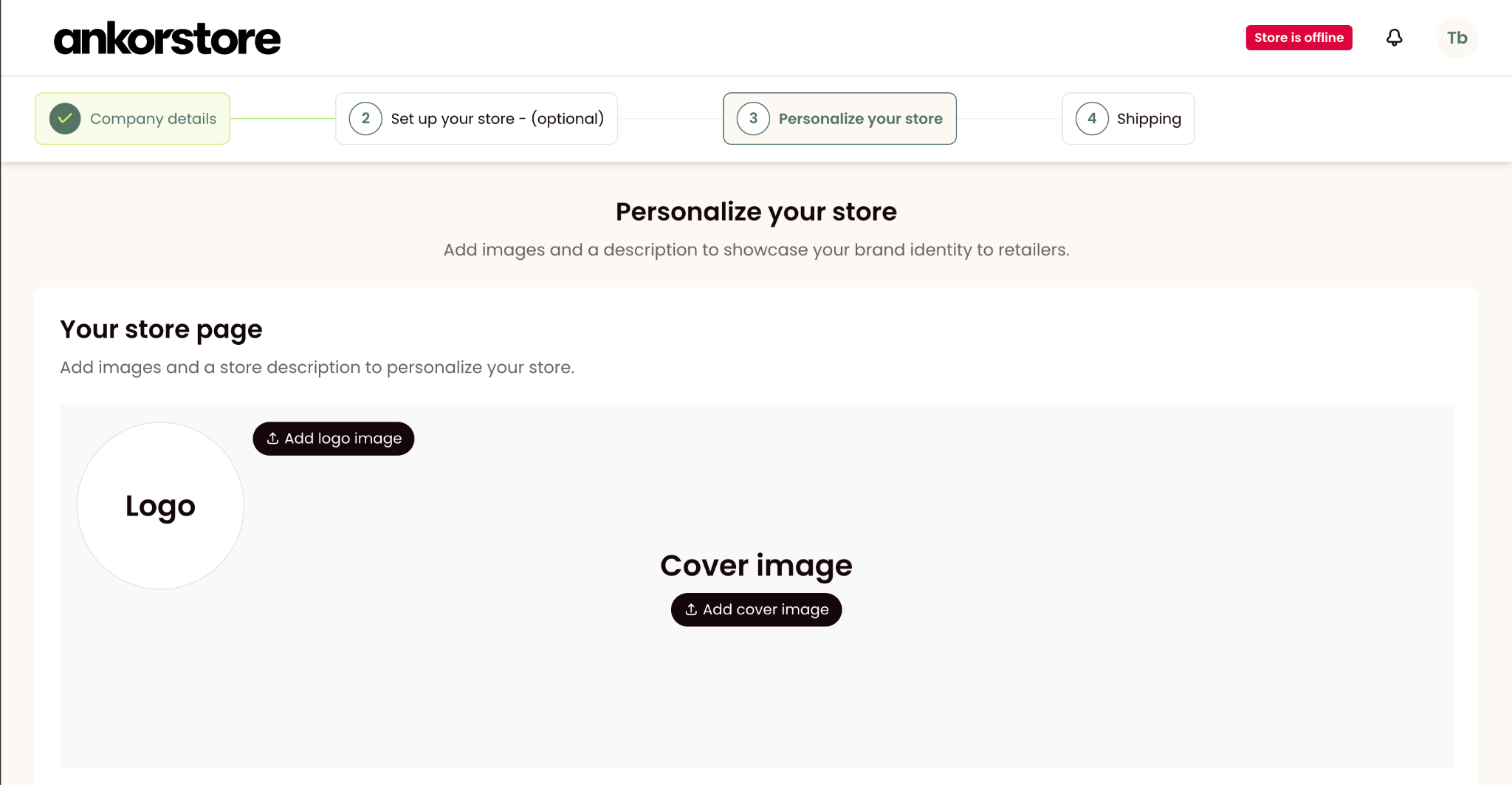Click upload icon in Add logo image
This screenshot has height=785, width=1512.
(272, 439)
